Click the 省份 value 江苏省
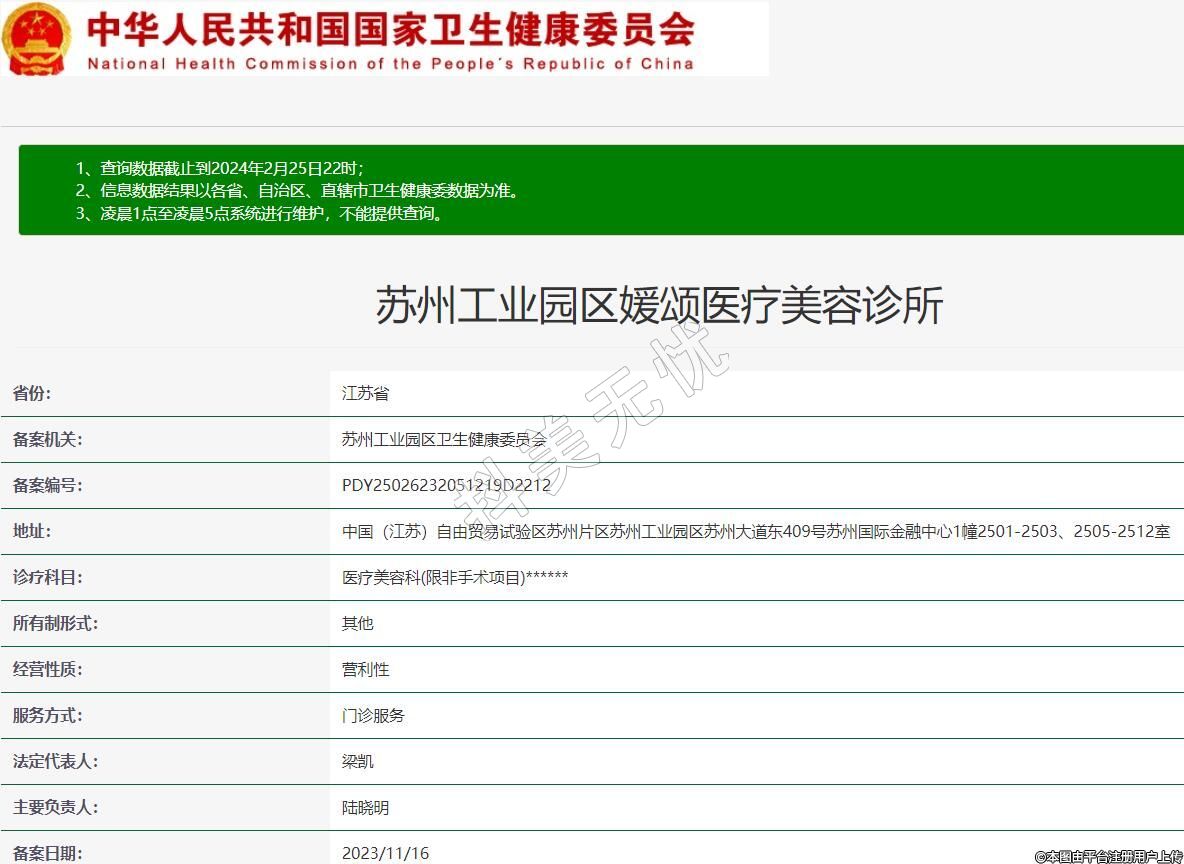The image size is (1184, 864). pos(365,393)
